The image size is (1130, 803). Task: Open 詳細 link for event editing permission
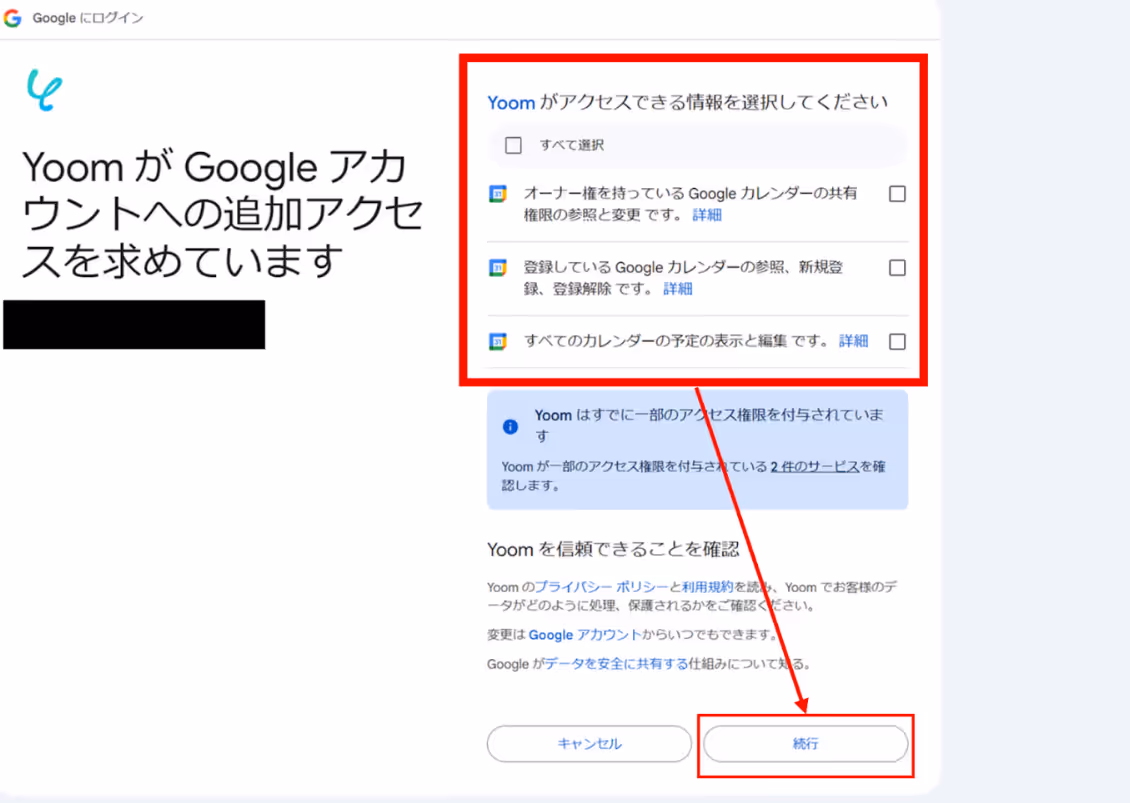pos(853,341)
